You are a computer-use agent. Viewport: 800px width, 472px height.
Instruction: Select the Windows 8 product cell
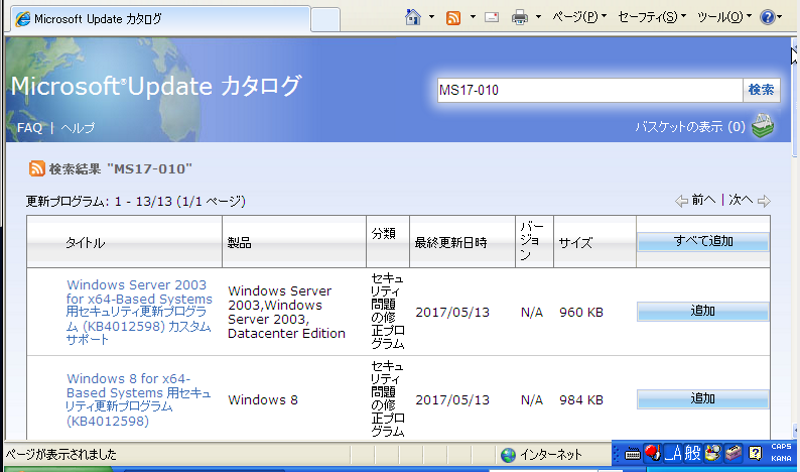click(x=263, y=400)
